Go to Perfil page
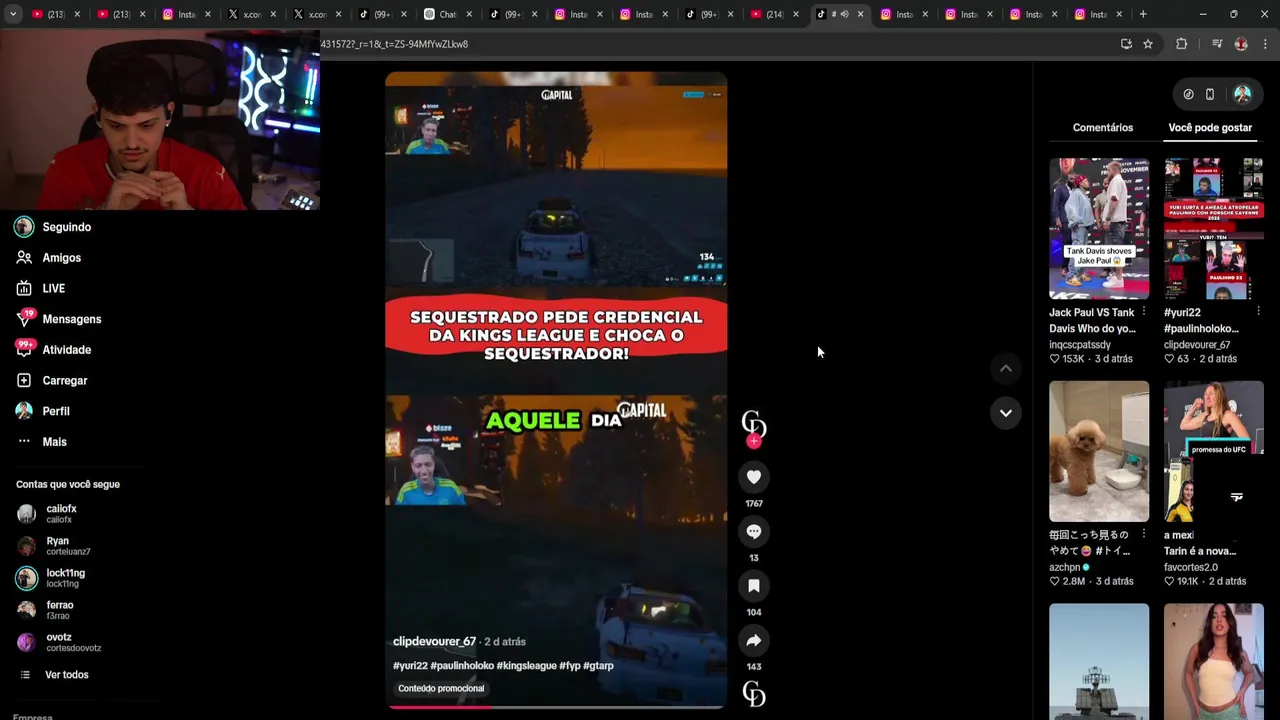Screen dimensions: 1280x720 [x=43, y=411]
